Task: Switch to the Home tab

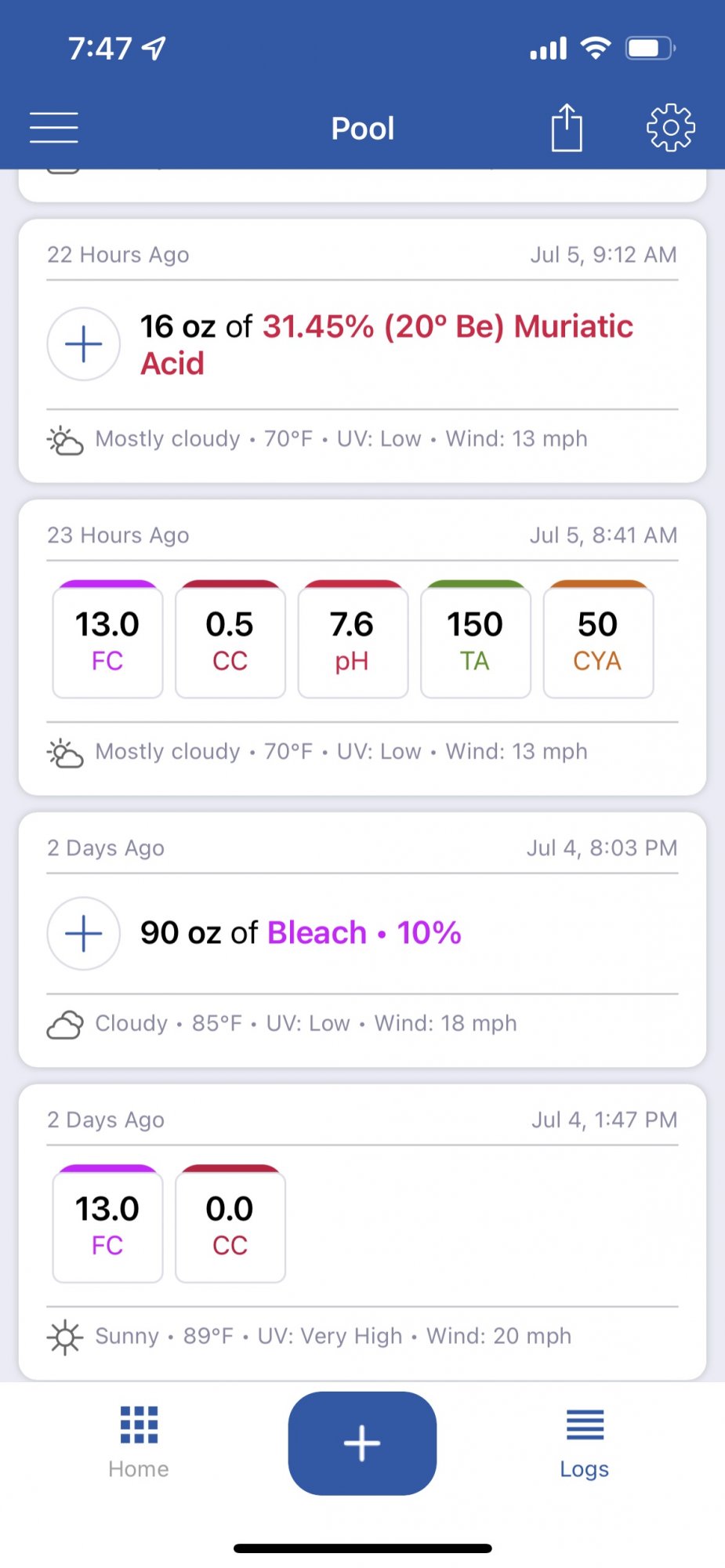Action: [139, 1443]
